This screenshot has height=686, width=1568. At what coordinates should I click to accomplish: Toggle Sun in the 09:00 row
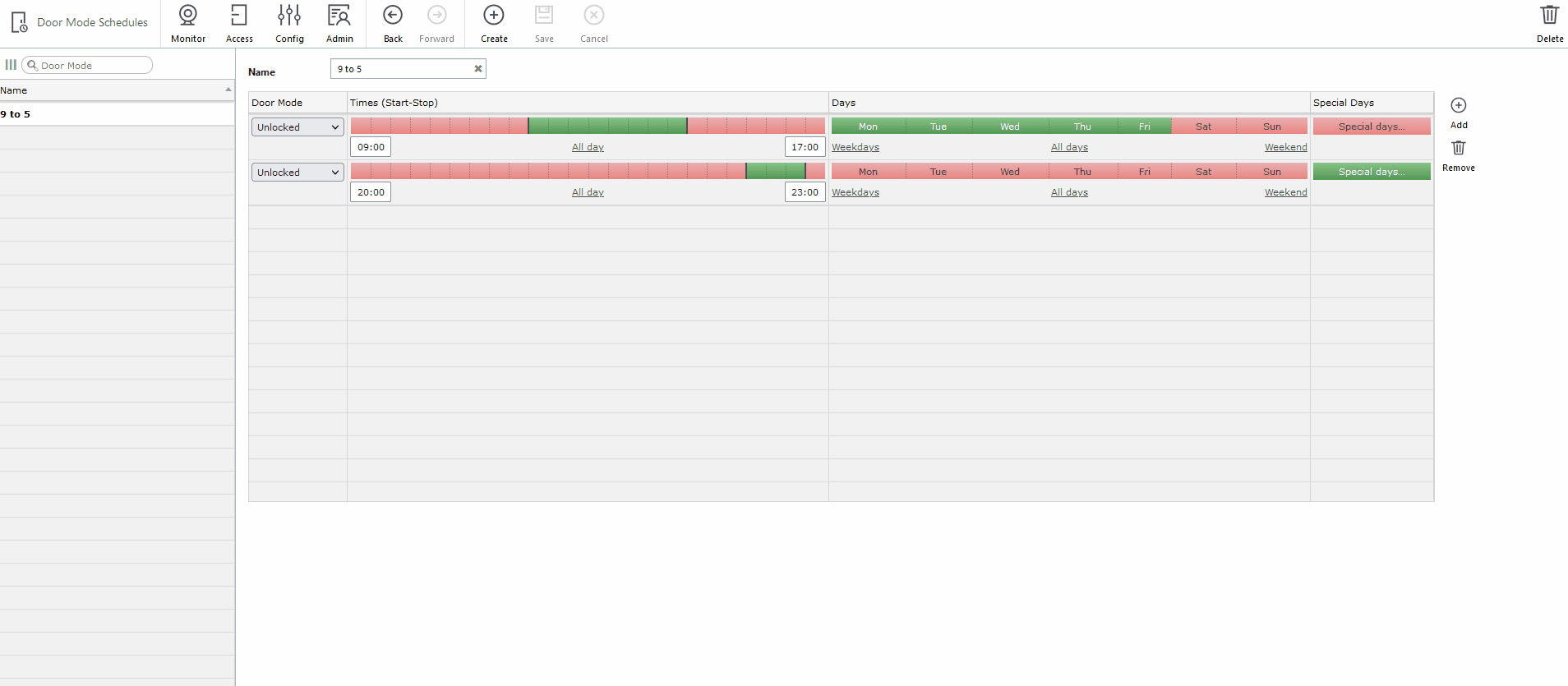coord(1272,127)
